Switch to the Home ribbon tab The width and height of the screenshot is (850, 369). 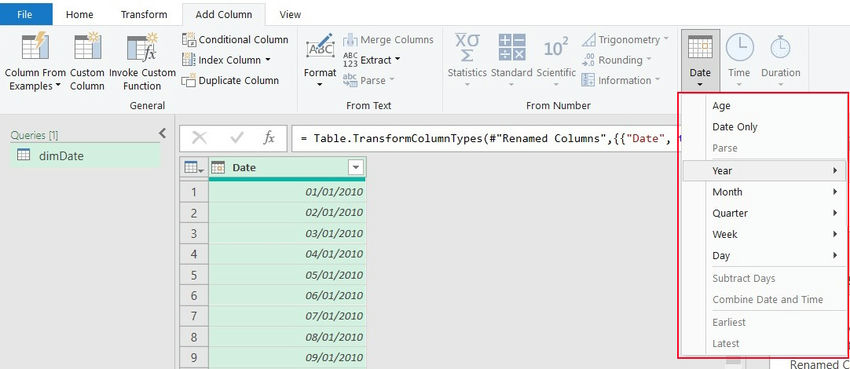tap(79, 15)
